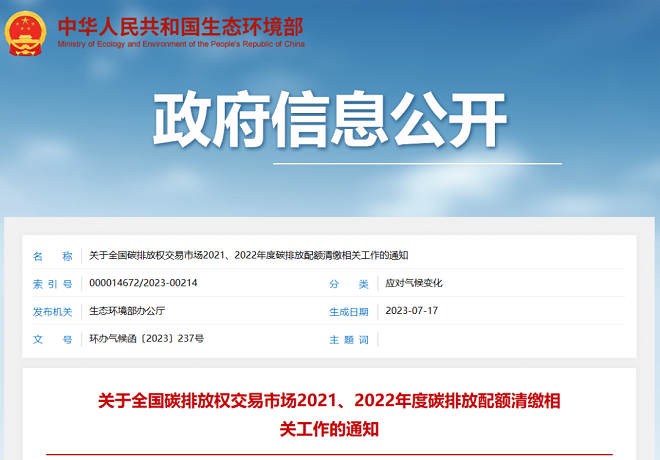660x460 pixels.
Task: Select the date 2023-07-17
Action: click(411, 311)
